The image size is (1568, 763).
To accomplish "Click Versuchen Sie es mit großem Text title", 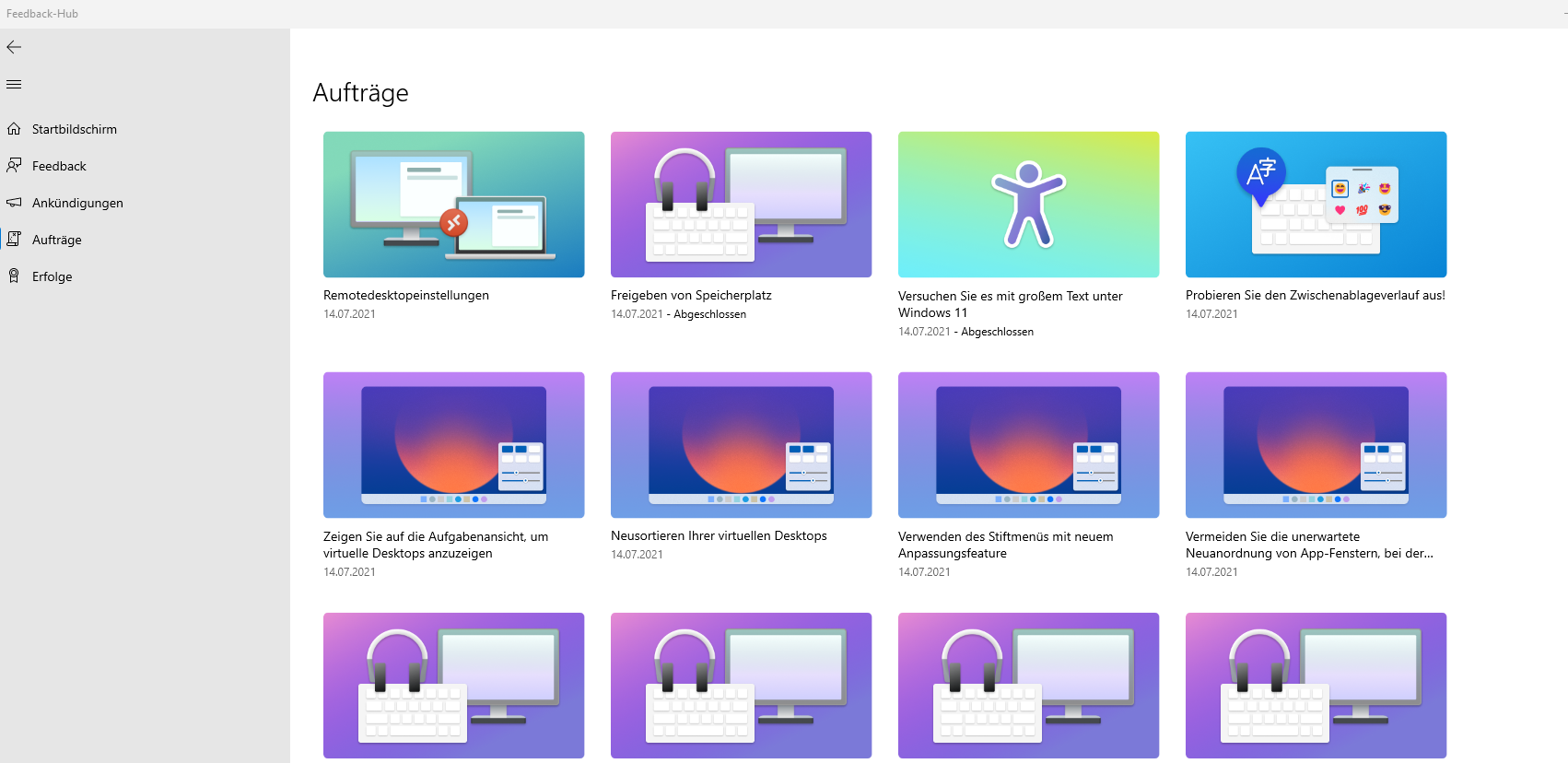I will pos(1011,304).
